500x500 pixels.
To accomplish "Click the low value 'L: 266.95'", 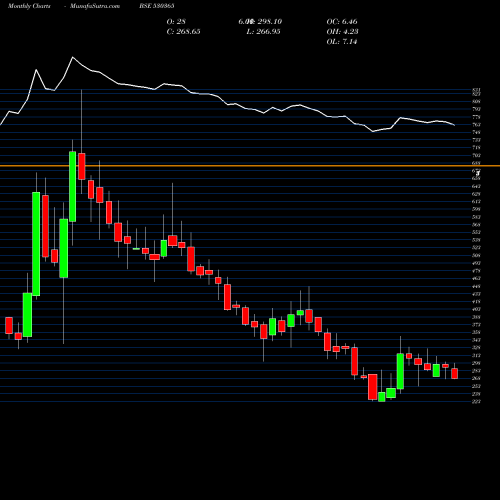I will coord(263,32).
